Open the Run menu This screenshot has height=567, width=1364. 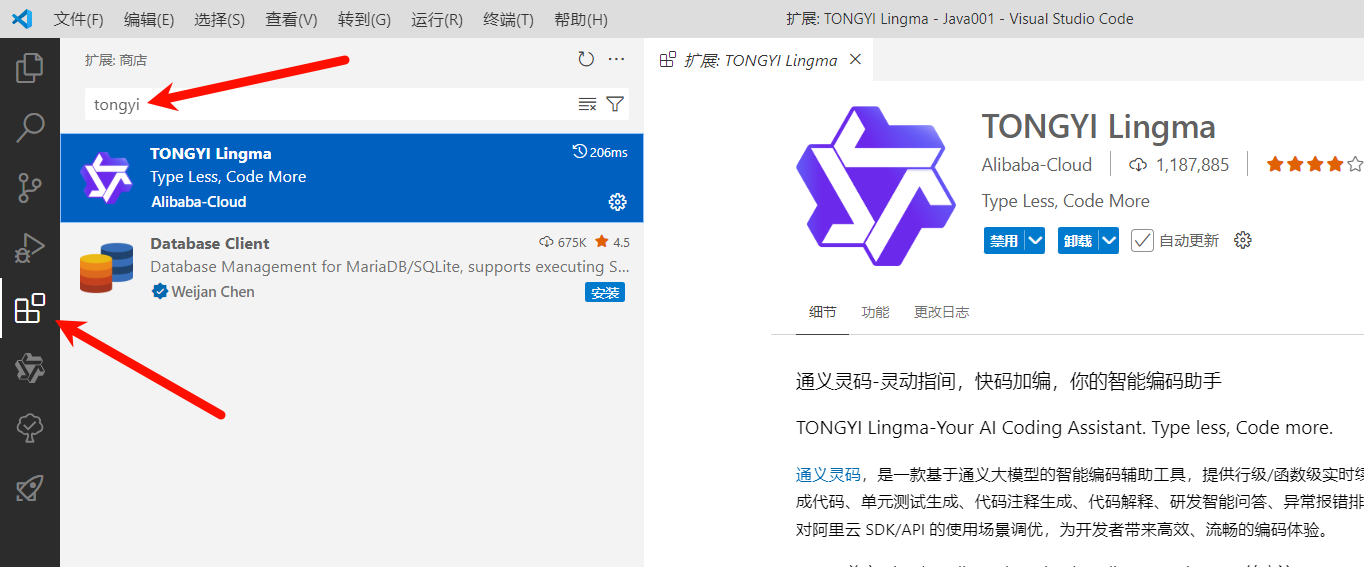pyautogui.click(x=437, y=19)
